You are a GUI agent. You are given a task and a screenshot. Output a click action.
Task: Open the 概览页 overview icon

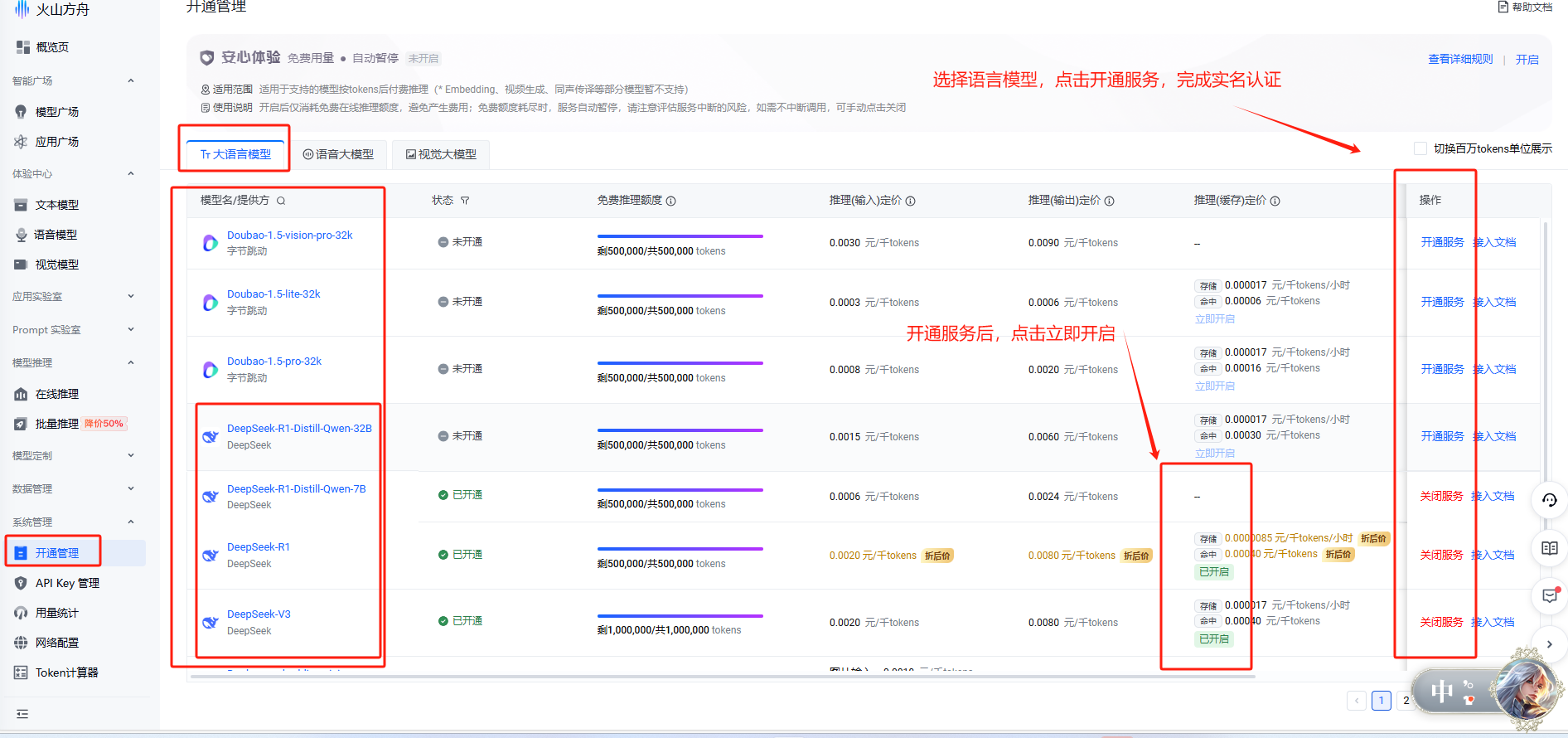click(22, 47)
